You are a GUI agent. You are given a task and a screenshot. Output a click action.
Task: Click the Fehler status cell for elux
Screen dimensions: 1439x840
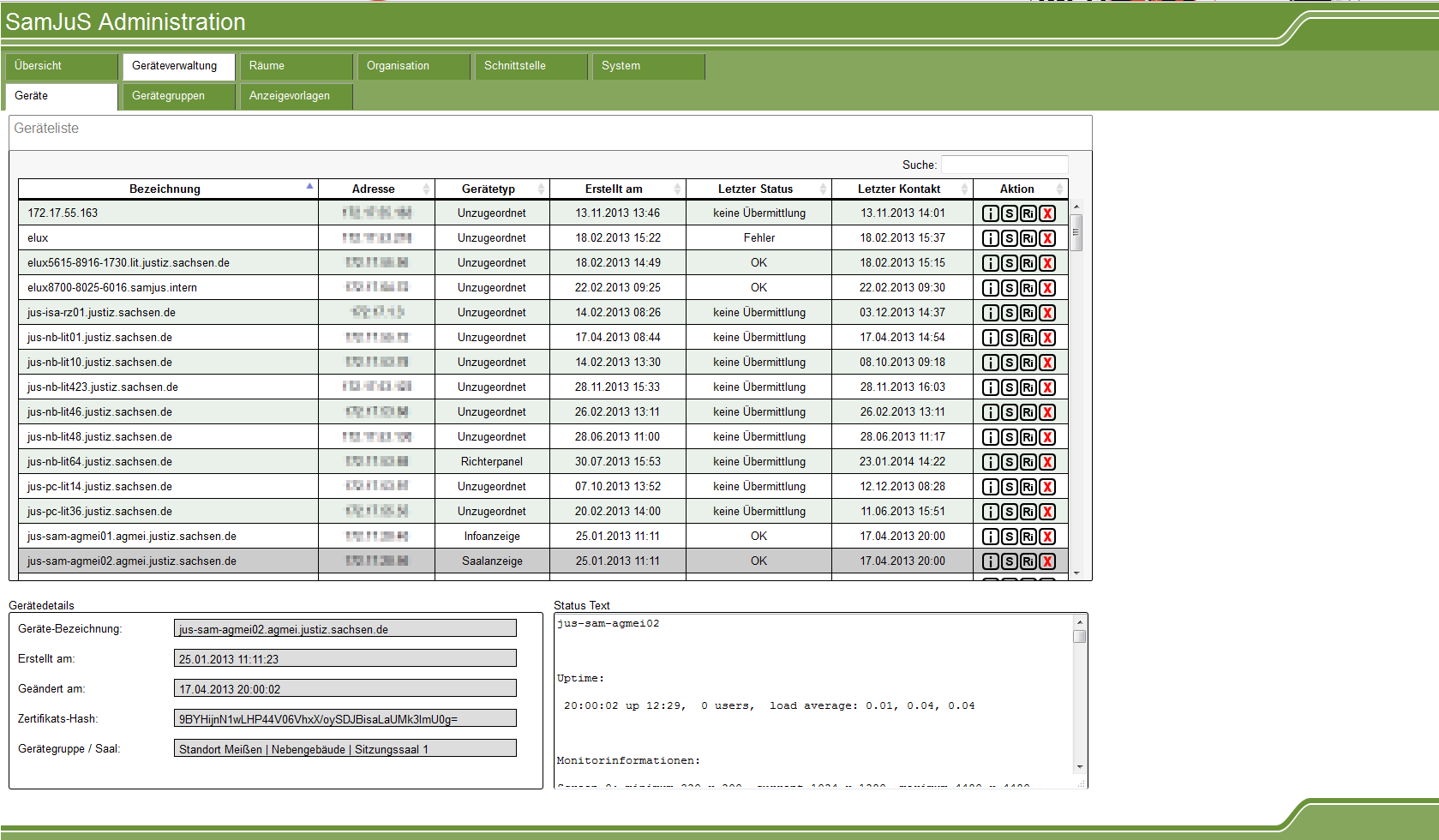pos(758,238)
